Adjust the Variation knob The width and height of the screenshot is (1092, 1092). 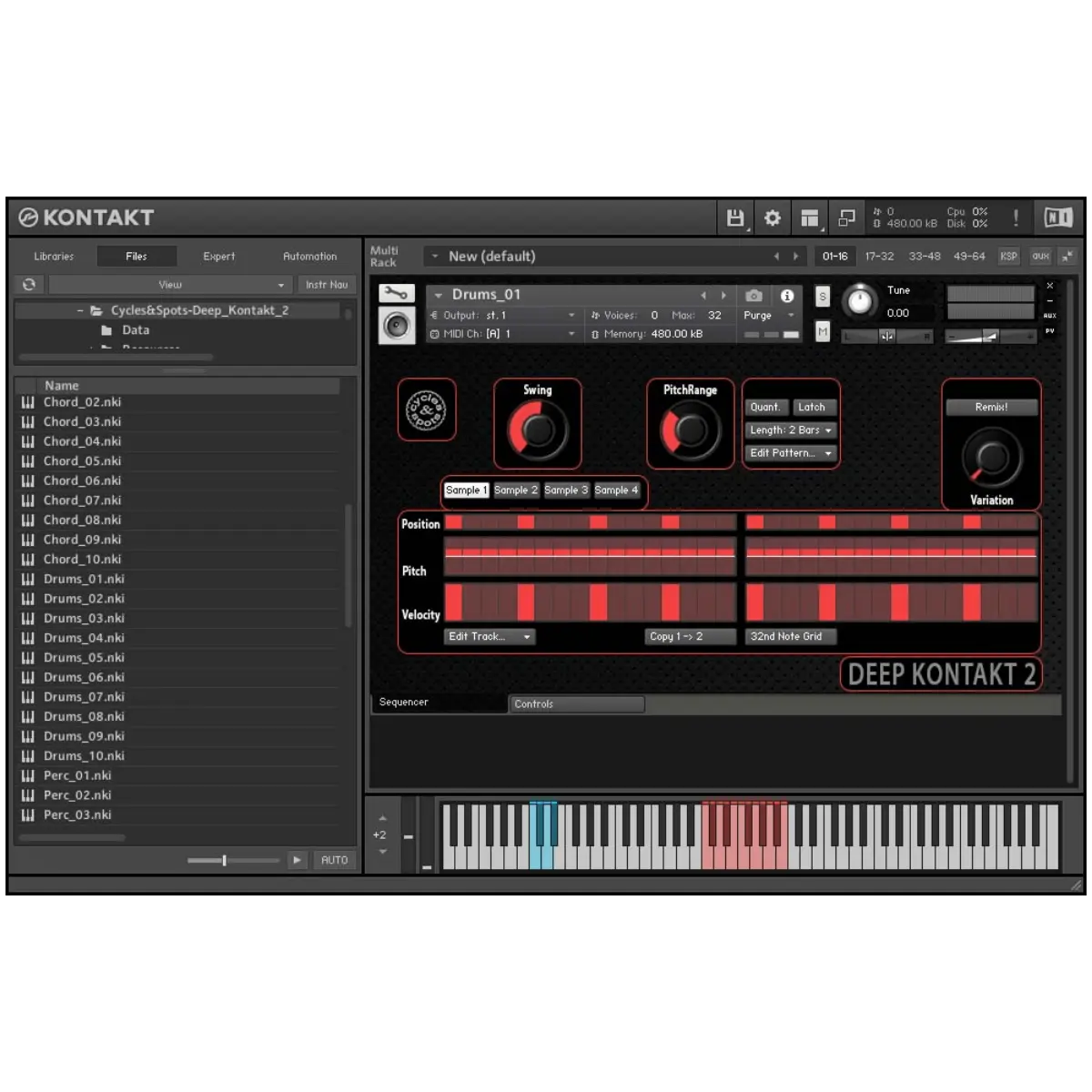tap(992, 458)
